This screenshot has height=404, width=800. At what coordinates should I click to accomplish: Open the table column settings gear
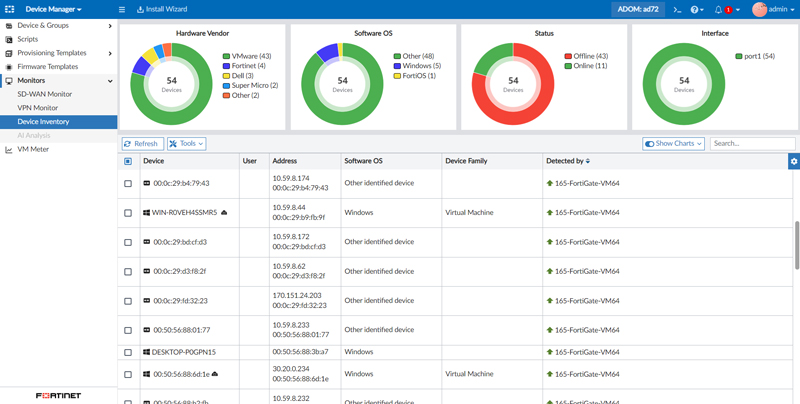pyautogui.click(x=794, y=161)
